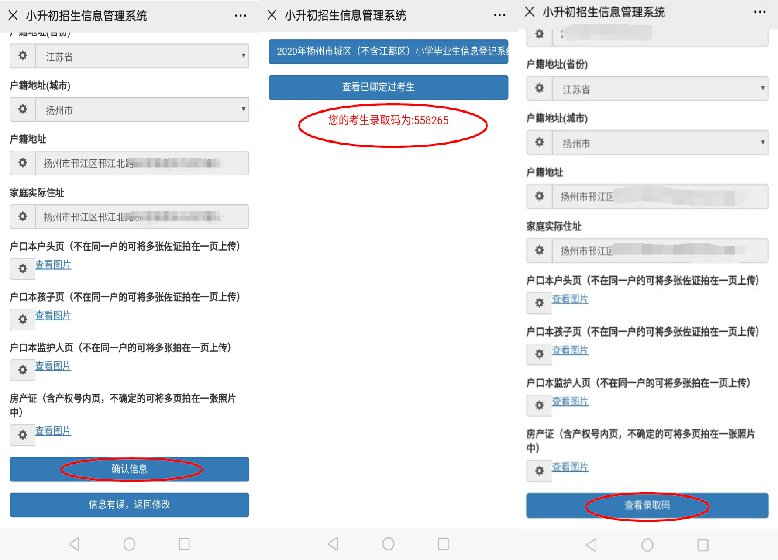
Task: Click the 确认信息 button
Action: click(x=129, y=469)
